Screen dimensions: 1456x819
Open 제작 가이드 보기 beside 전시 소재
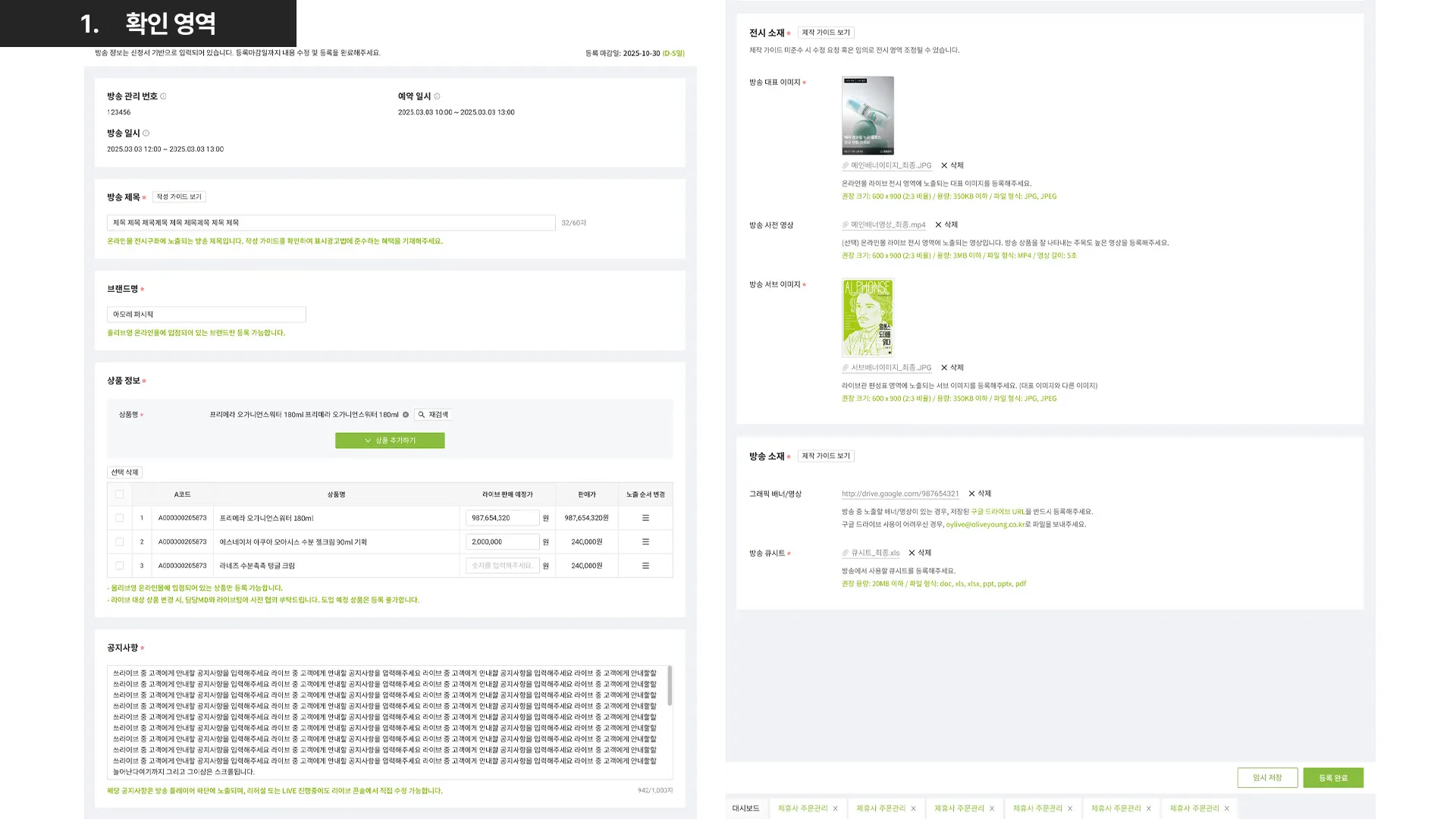pos(826,33)
